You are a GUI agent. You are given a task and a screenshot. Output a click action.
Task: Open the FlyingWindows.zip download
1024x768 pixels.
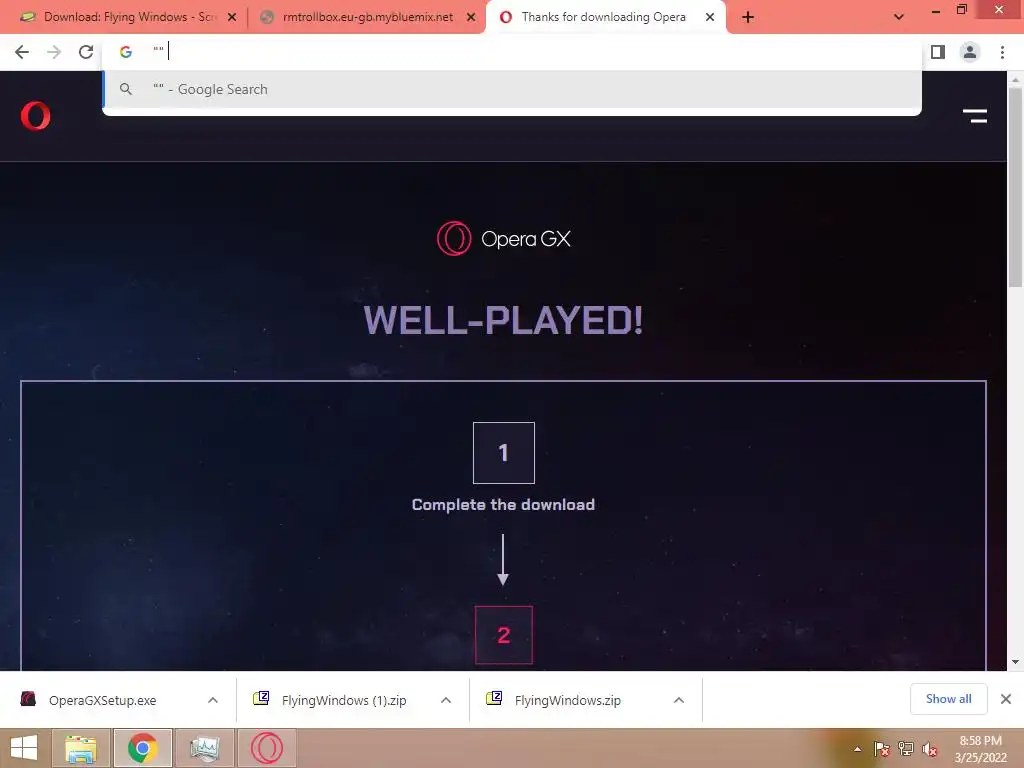(567, 700)
